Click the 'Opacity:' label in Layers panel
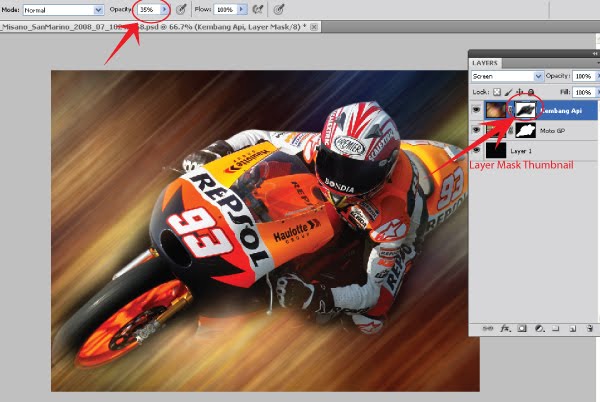This screenshot has height=402, width=600. (x=558, y=76)
